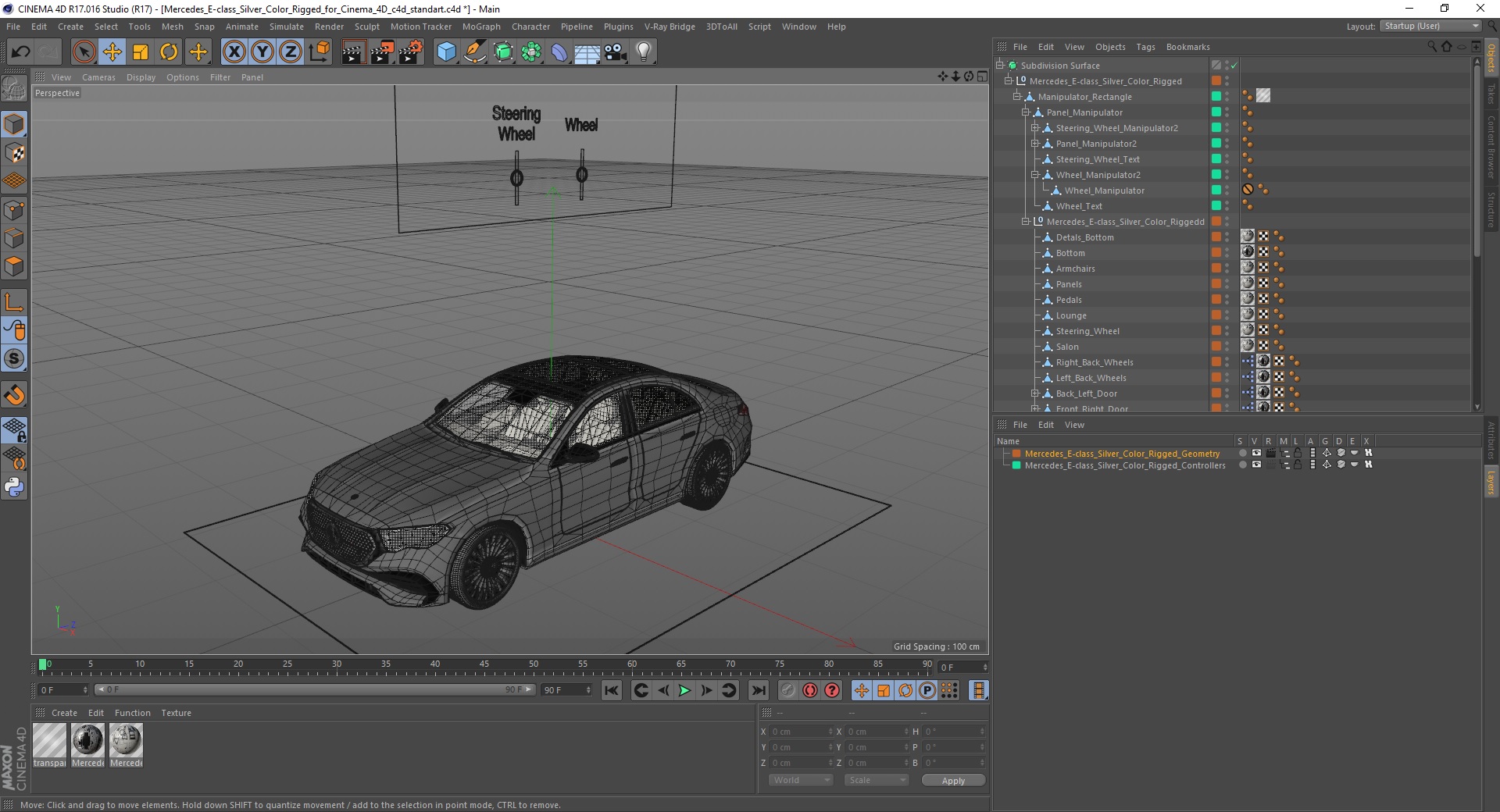Open the Scale mode dropdown
This screenshot has width=1500, height=812.
pos(877,780)
